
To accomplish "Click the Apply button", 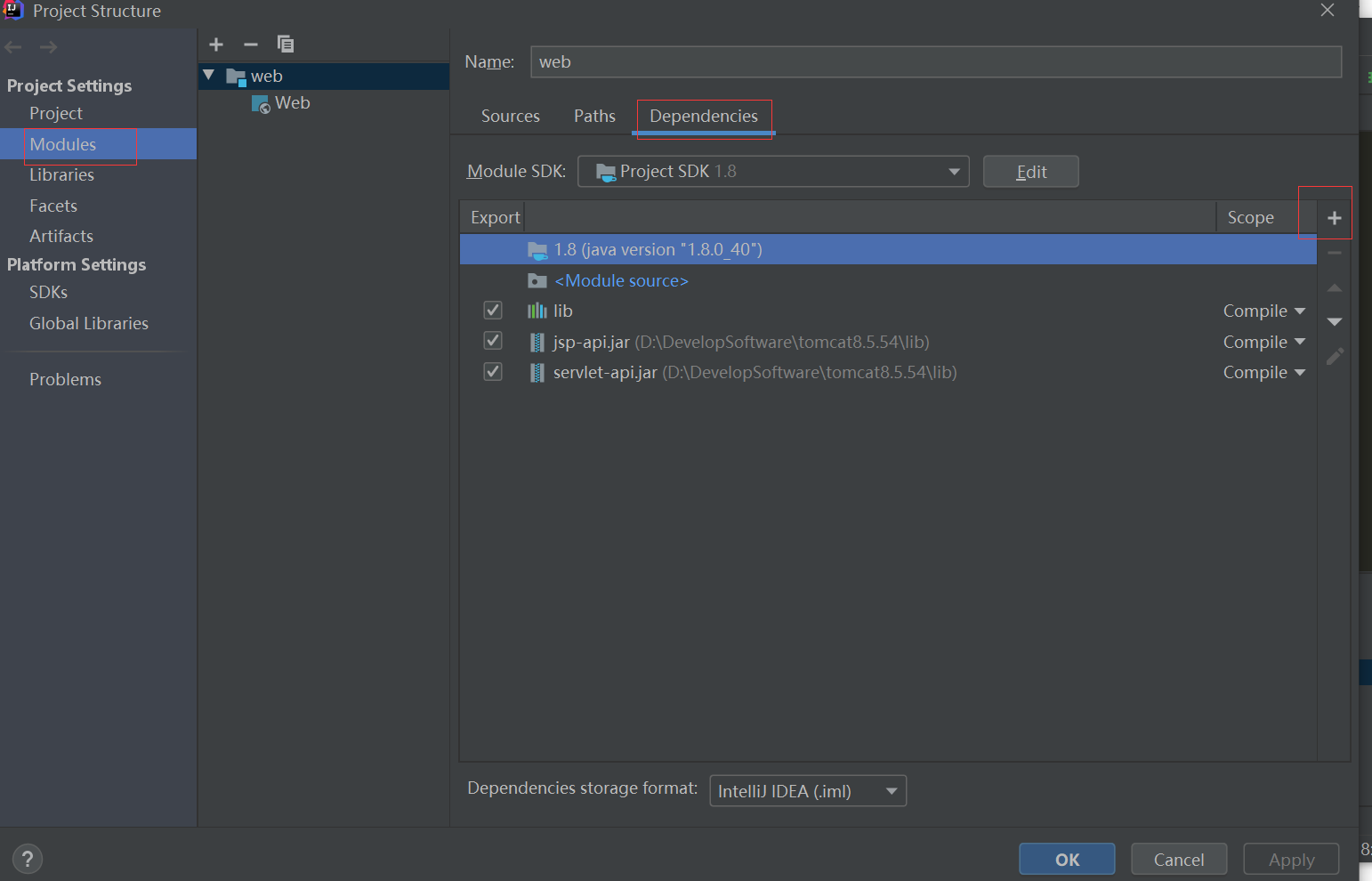I will click(x=1291, y=859).
